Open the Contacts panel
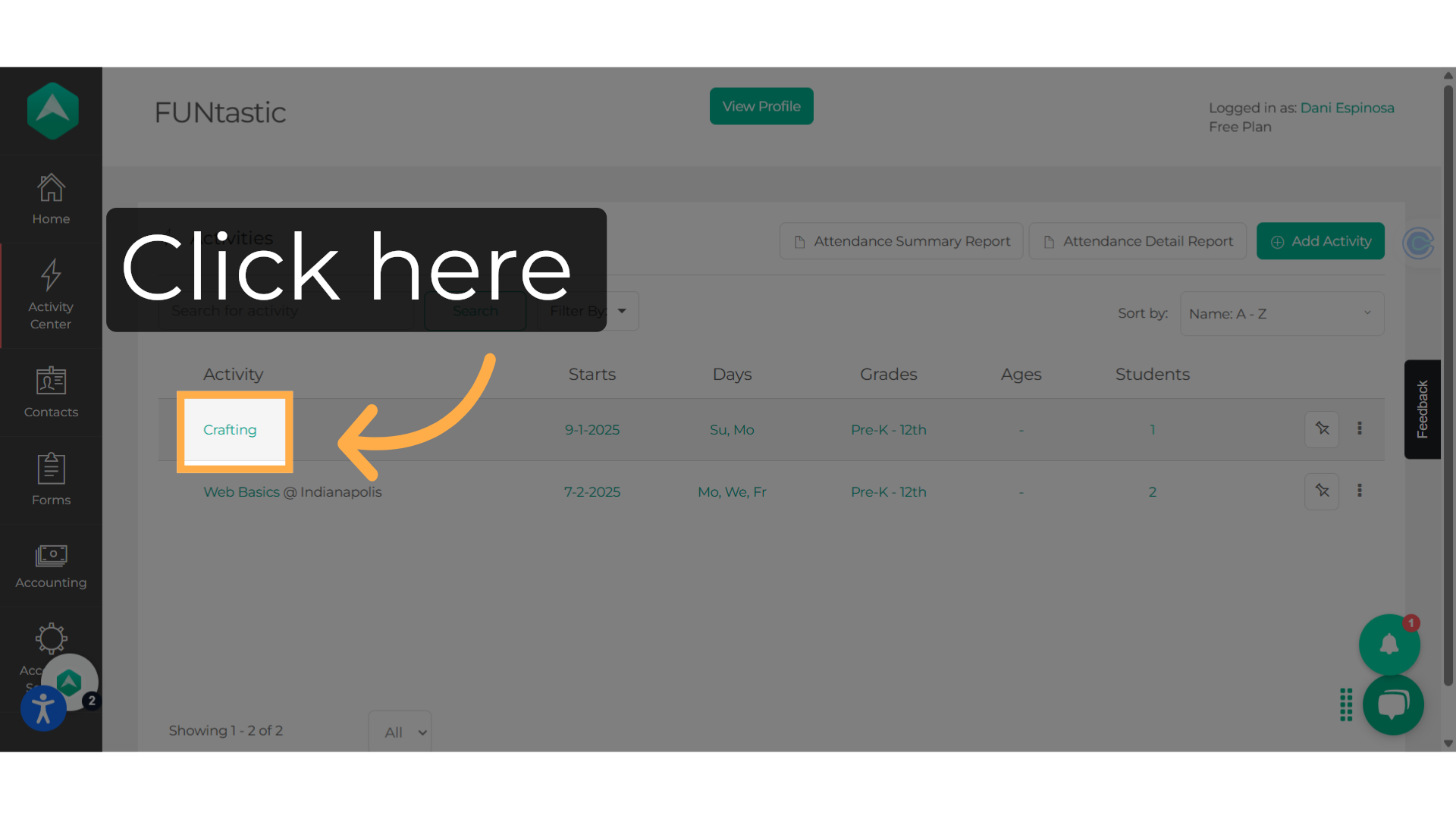The image size is (1456, 819). pyautogui.click(x=50, y=391)
